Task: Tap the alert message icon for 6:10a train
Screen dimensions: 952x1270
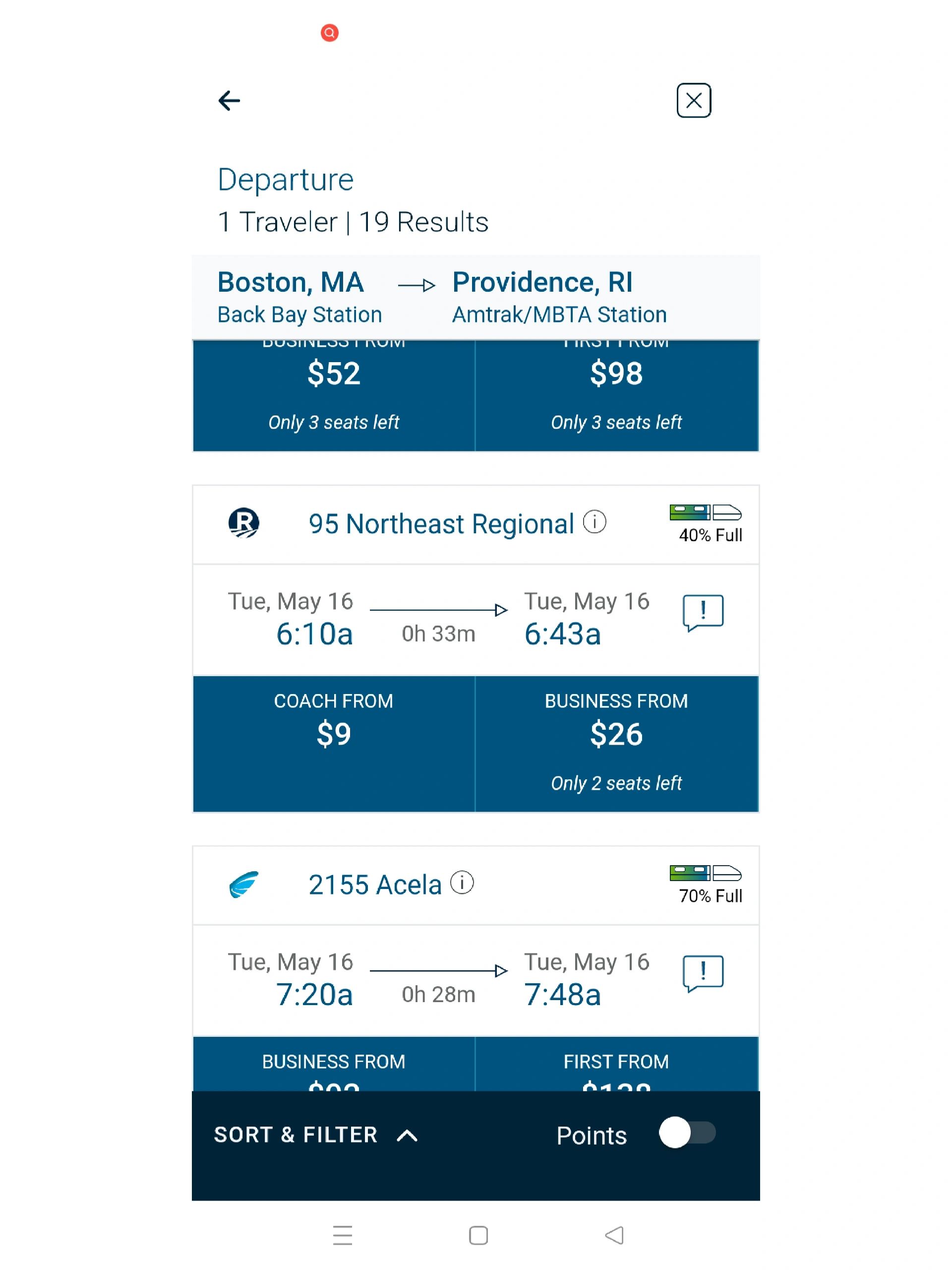Action: point(703,613)
